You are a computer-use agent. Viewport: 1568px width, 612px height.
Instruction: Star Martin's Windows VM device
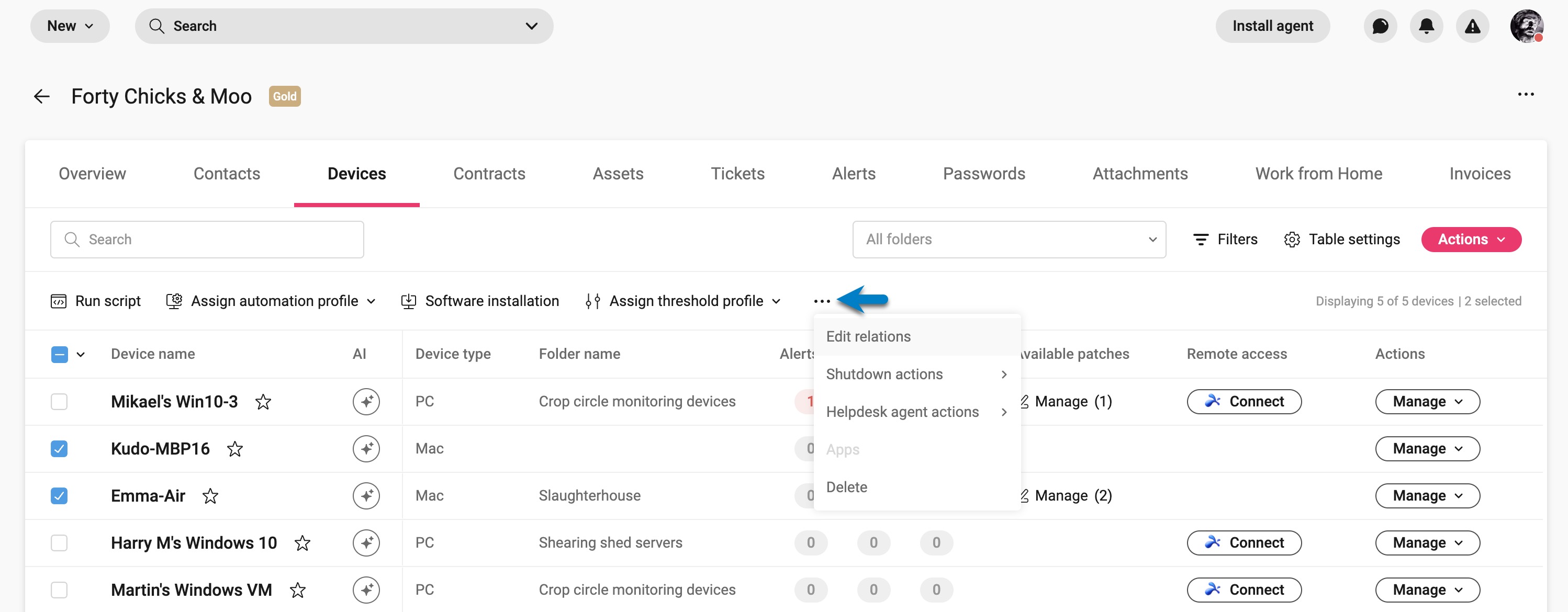click(x=297, y=590)
